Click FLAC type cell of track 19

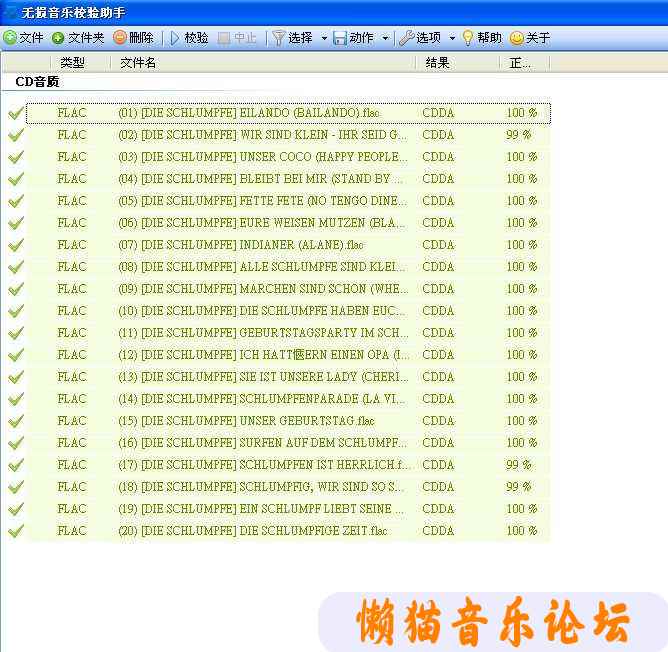pyautogui.click(x=72, y=509)
